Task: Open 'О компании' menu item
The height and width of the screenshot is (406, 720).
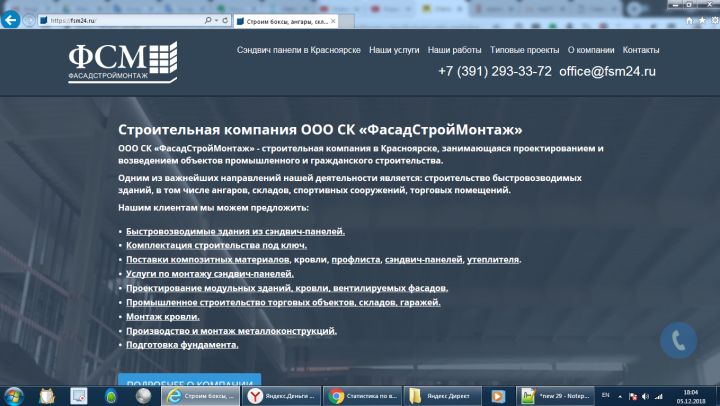Action: (591, 50)
